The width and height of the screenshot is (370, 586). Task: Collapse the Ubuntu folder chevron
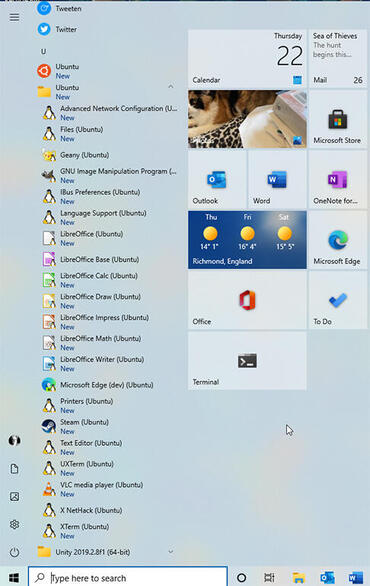tap(171, 87)
